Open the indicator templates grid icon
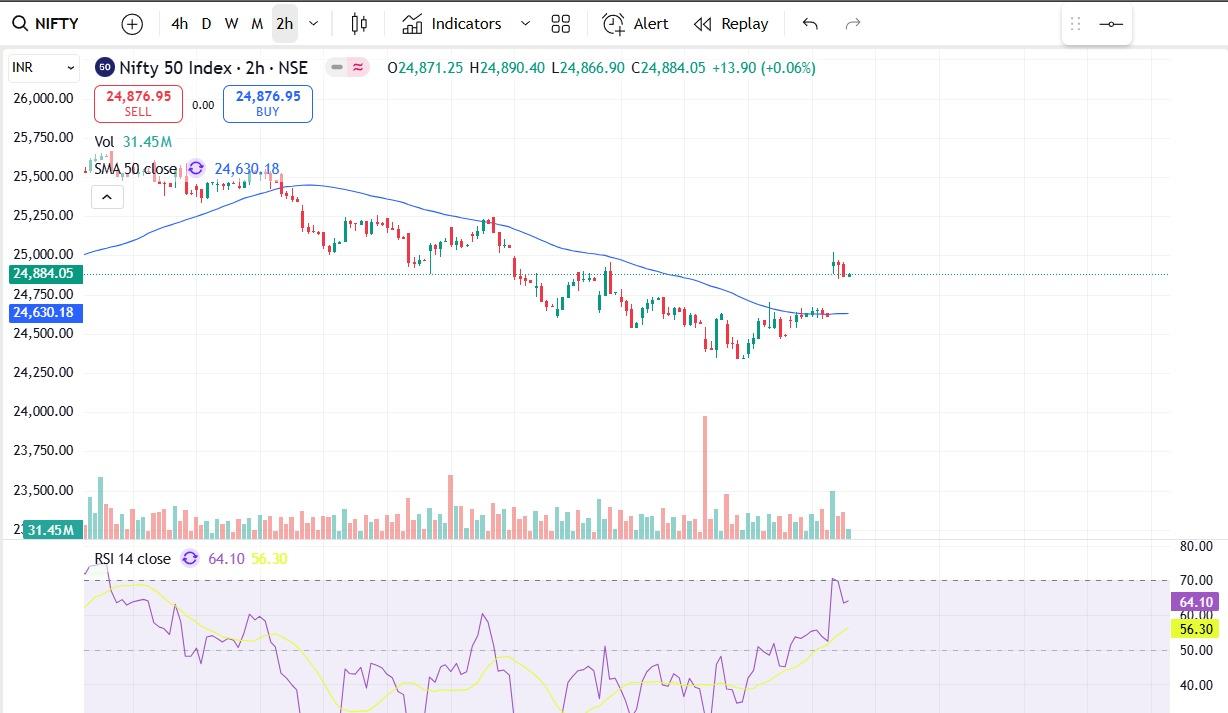 (x=561, y=23)
